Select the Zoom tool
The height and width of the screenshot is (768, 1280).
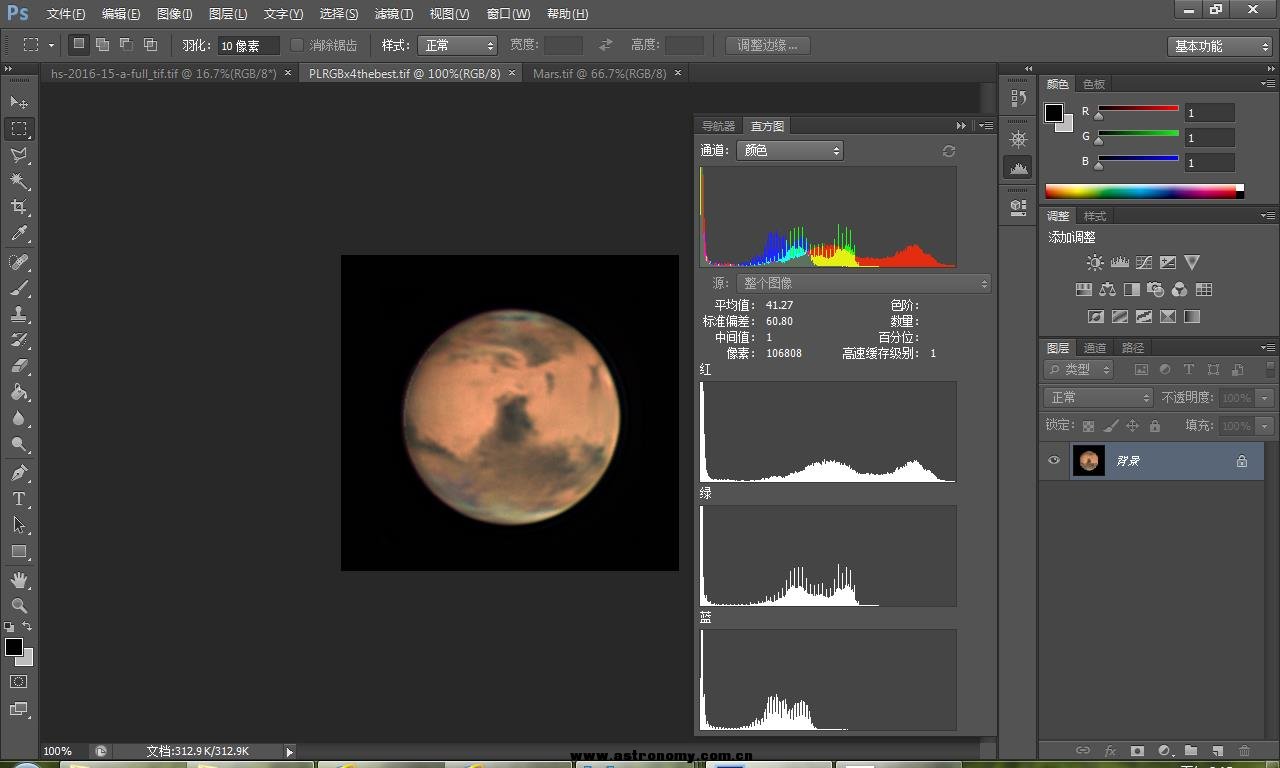[x=19, y=606]
